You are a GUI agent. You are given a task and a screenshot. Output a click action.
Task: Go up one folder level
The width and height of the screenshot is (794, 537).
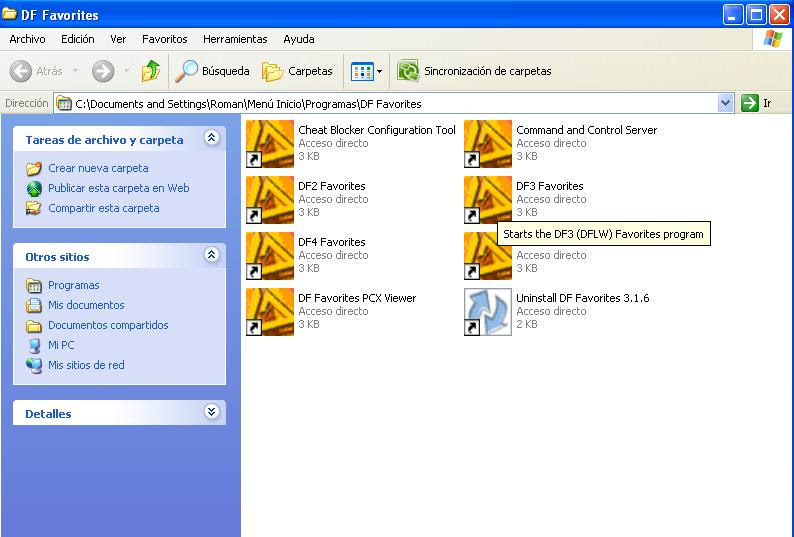(150, 71)
